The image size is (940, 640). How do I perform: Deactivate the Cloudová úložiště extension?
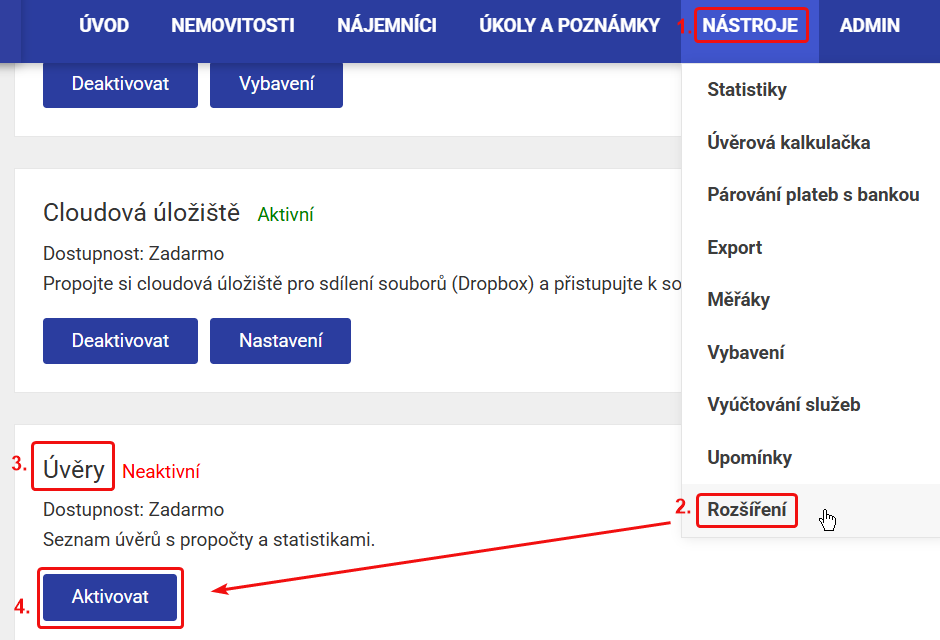pos(120,341)
